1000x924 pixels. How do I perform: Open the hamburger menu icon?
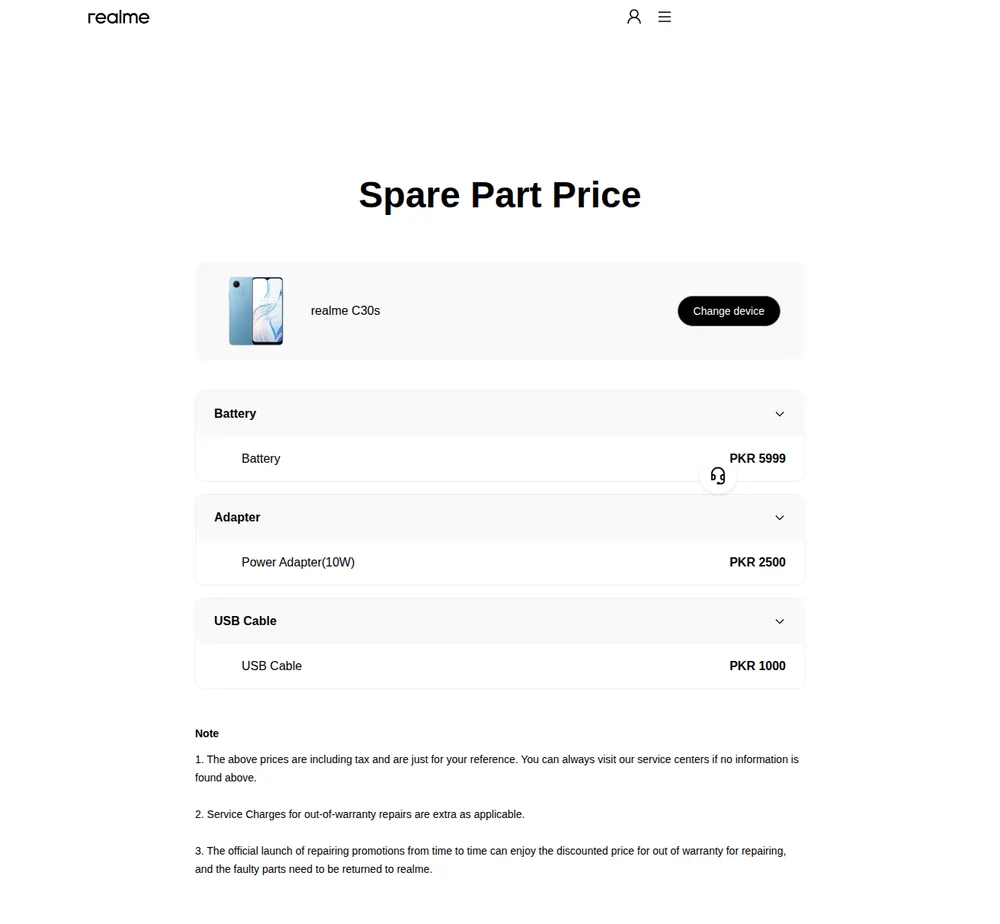pyautogui.click(x=665, y=17)
